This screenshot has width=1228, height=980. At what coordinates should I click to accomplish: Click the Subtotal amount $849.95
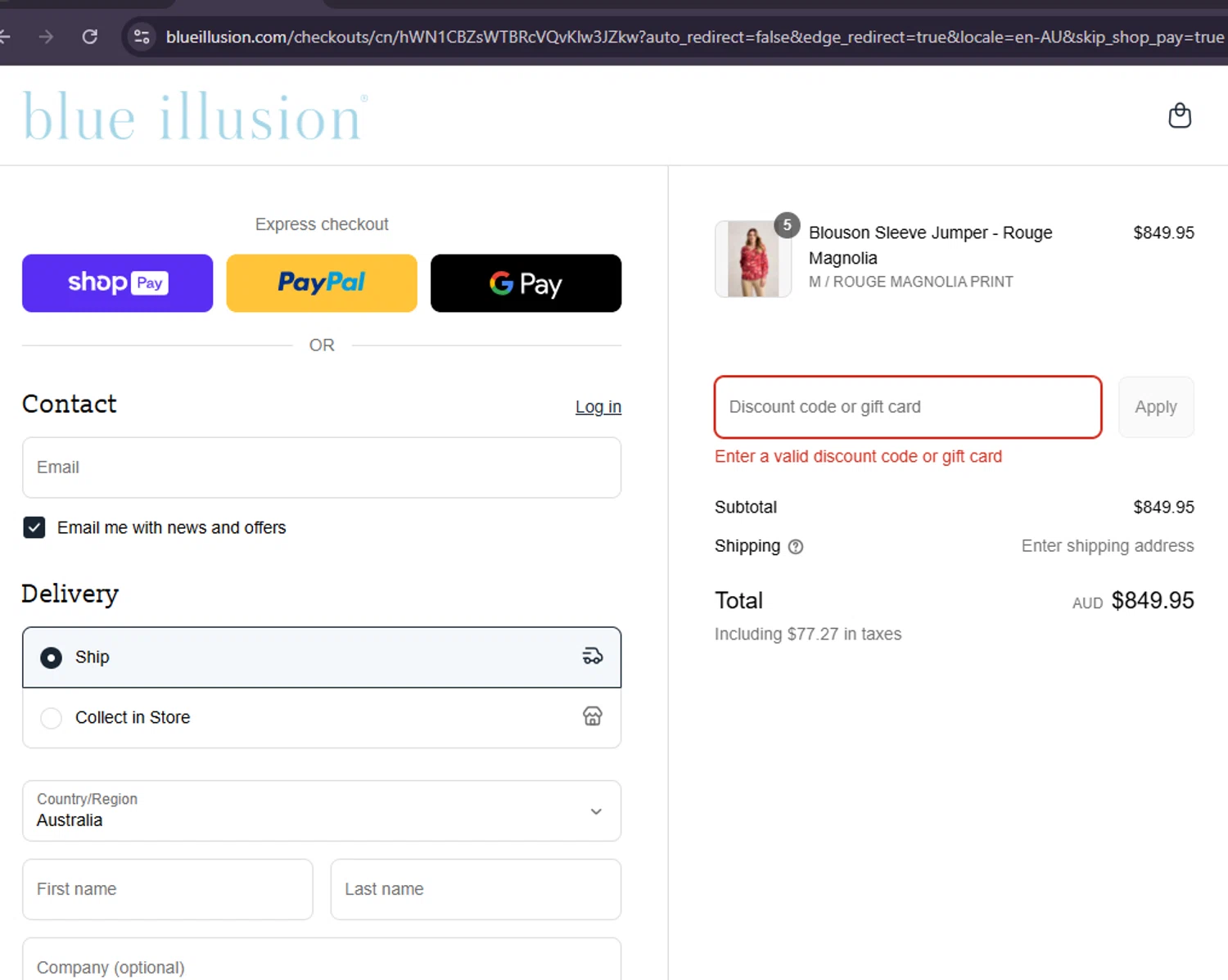tap(1163, 507)
